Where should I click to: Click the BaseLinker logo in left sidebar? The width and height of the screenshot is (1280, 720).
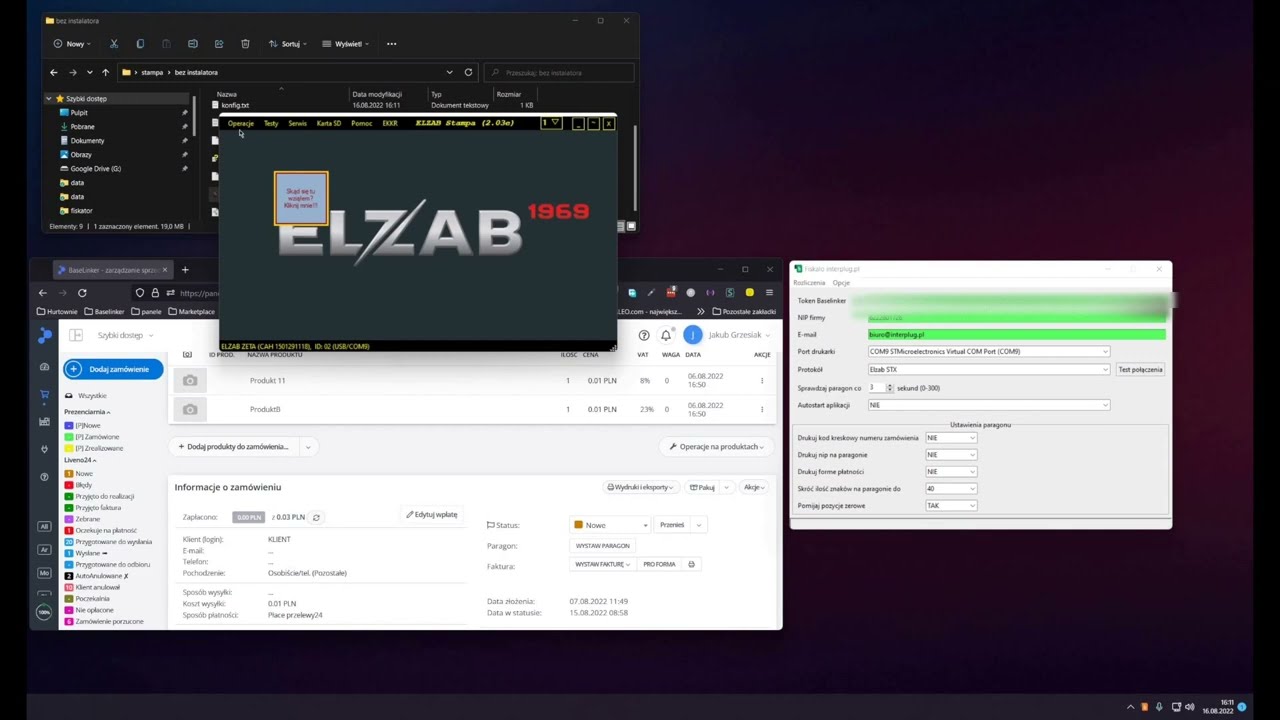click(x=44, y=337)
